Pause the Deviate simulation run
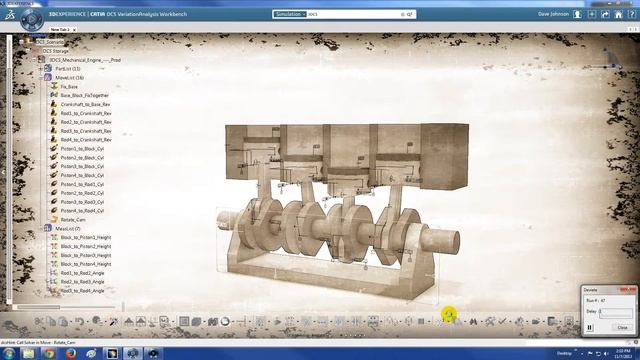 point(589,328)
